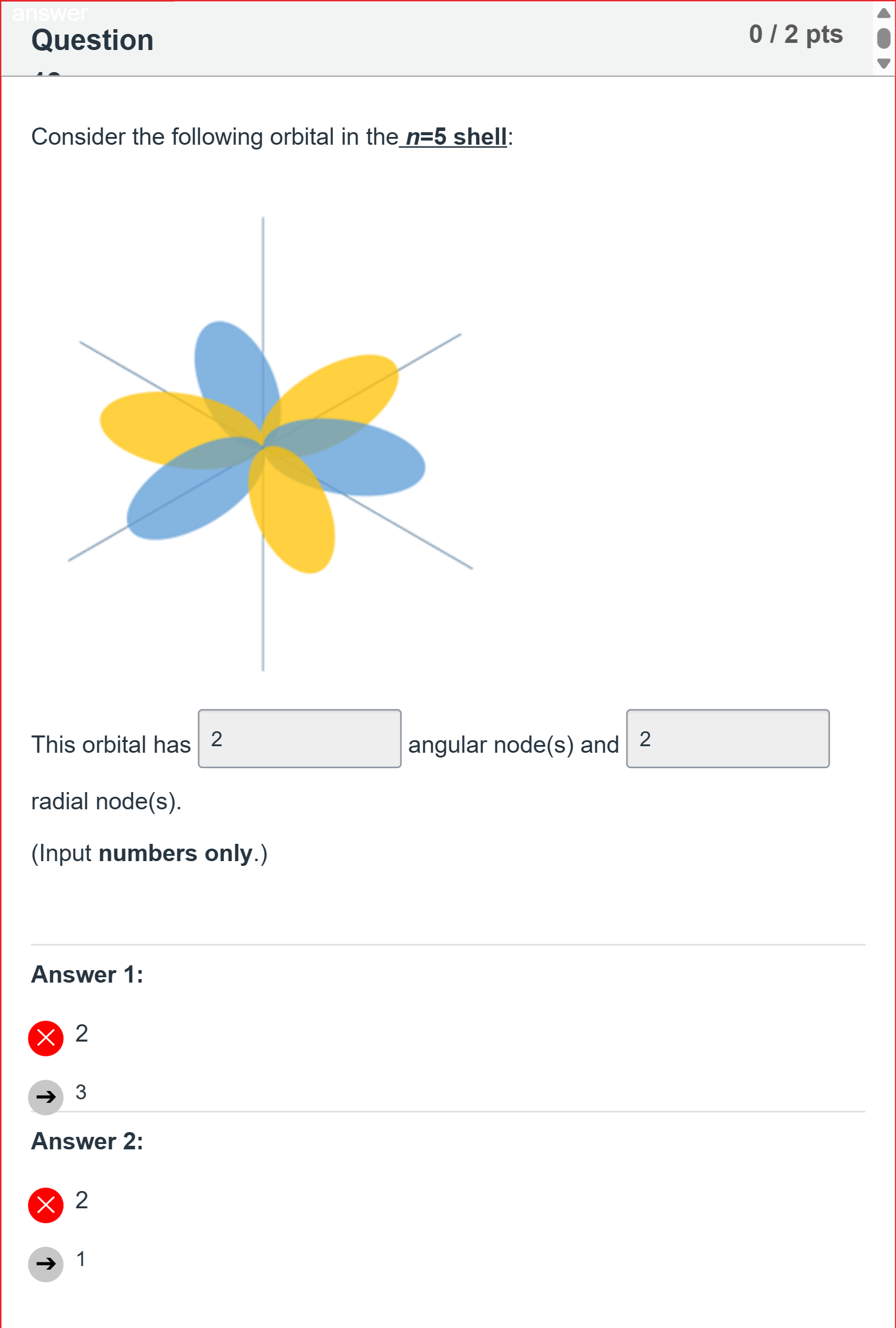Click the scrollbar thumb in the question header
This screenshot has width=896, height=1328.
pos(883,38)
